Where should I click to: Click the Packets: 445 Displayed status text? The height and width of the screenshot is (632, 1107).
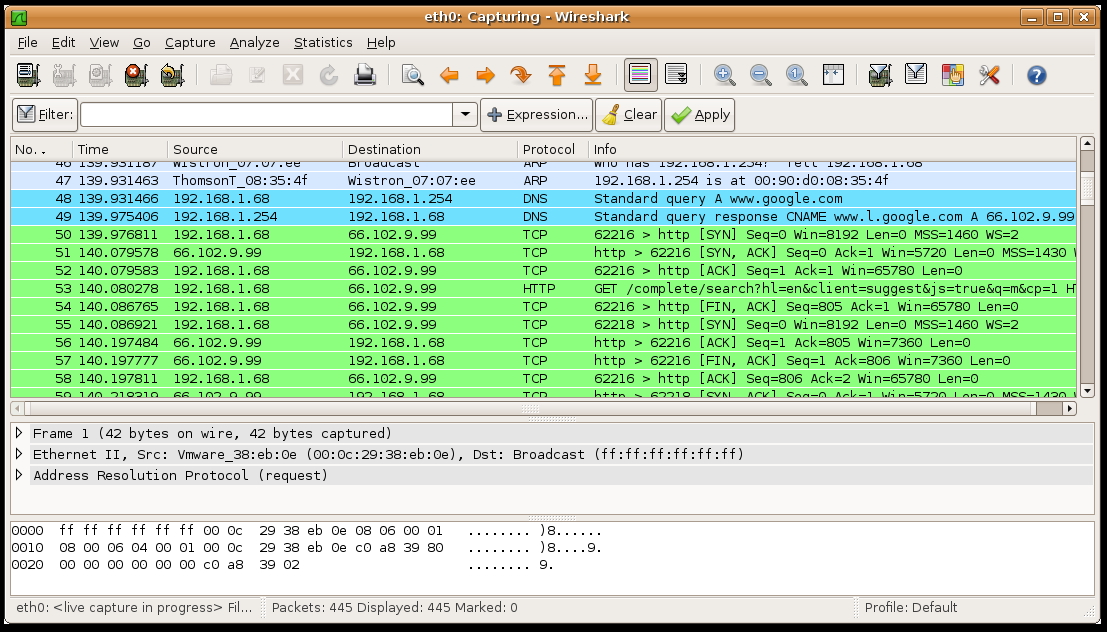(x=395, y=607)
